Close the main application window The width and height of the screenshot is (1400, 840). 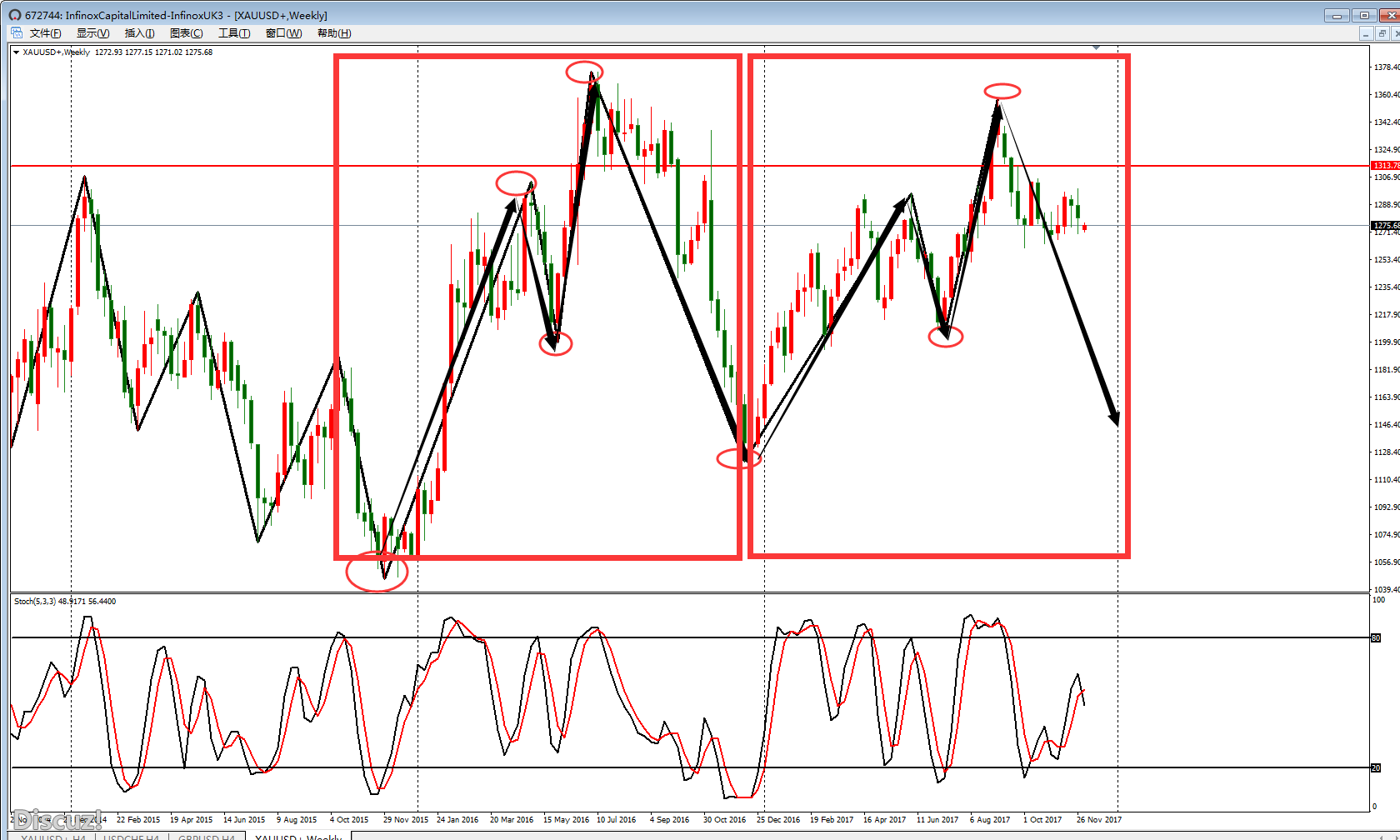click(x=1389, y=15)
